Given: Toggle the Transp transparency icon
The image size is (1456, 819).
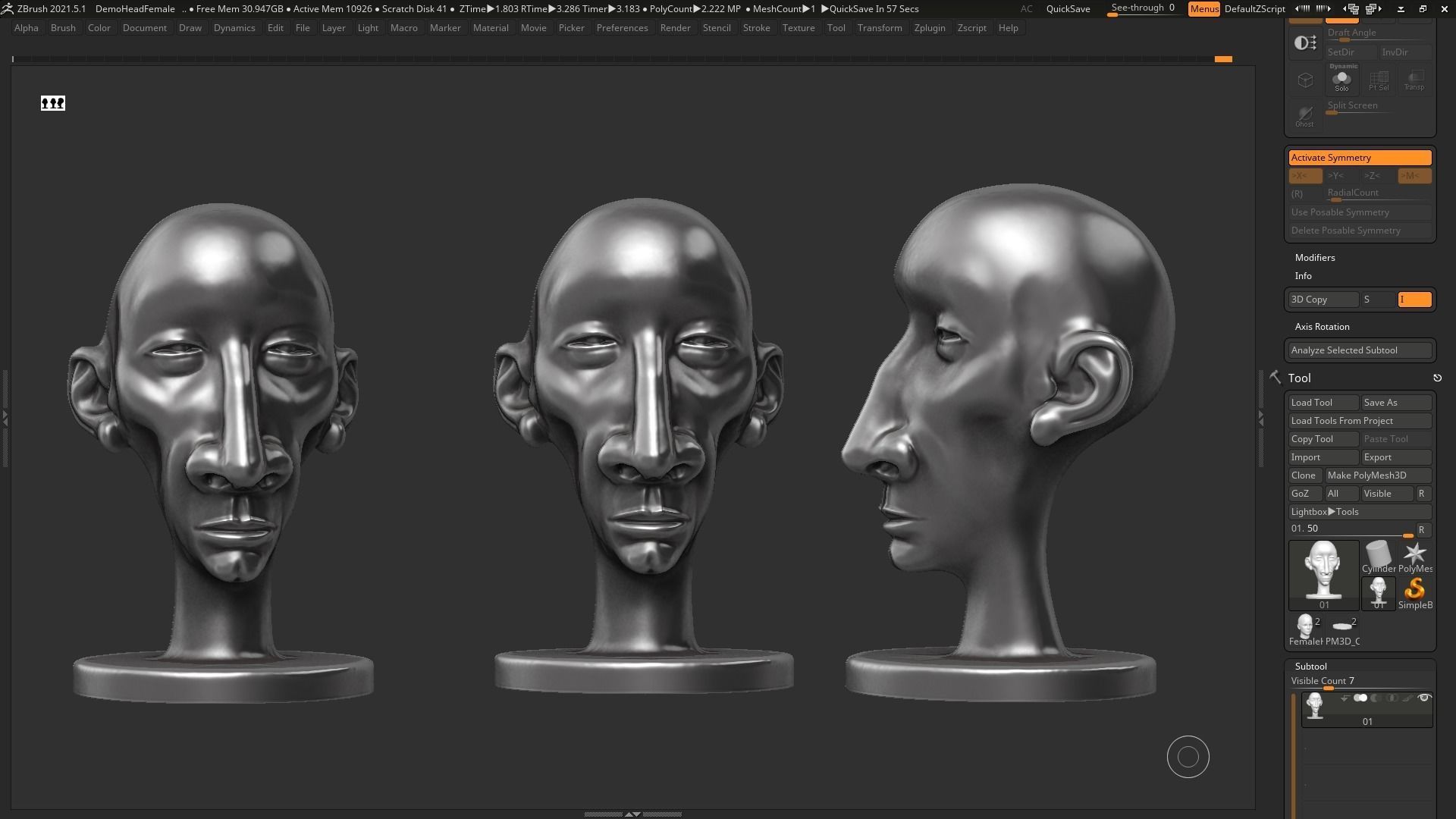Looking at the screenshot, I should coord(1414,79).
